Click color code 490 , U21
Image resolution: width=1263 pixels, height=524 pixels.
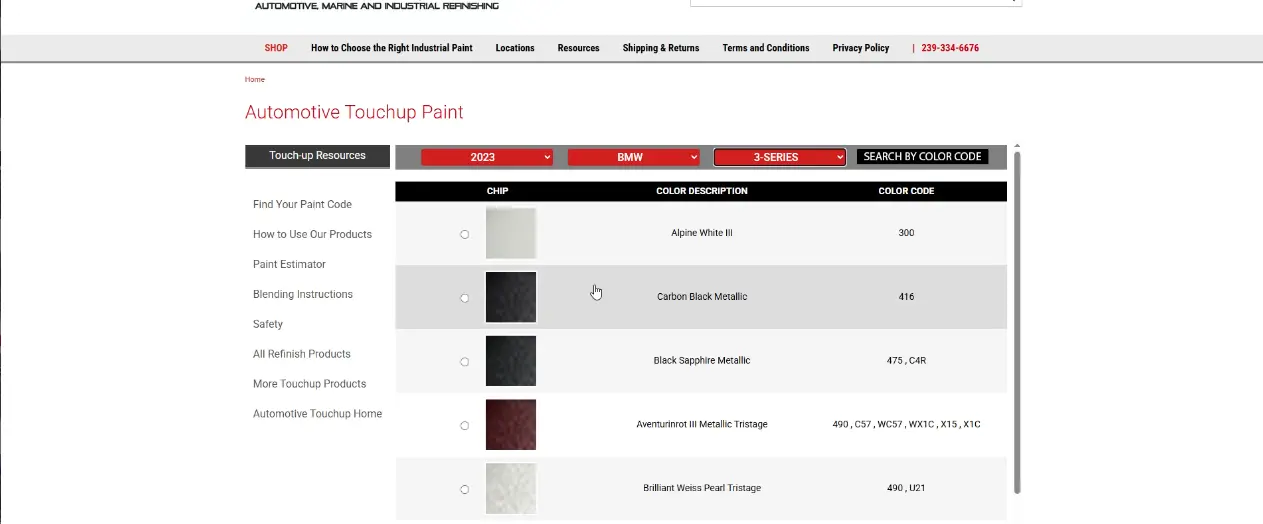click(906, 489)
